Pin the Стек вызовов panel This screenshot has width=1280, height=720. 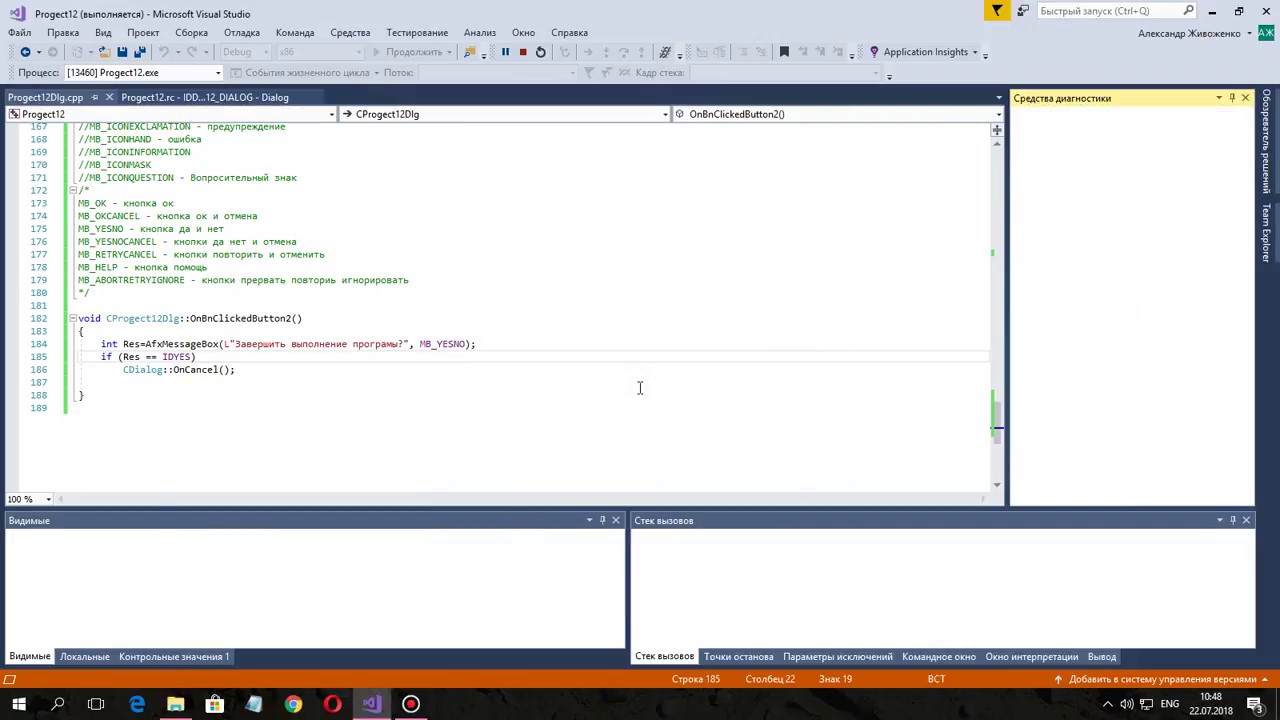(1232, 520)
